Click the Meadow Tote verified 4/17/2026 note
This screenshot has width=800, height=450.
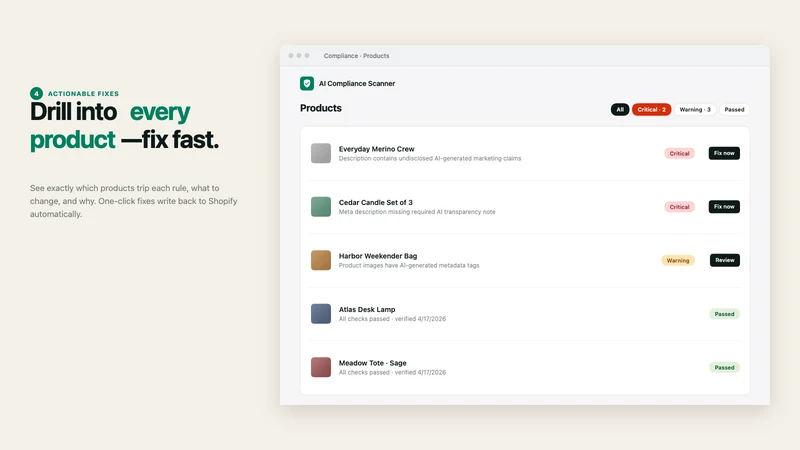click(392, 373)
